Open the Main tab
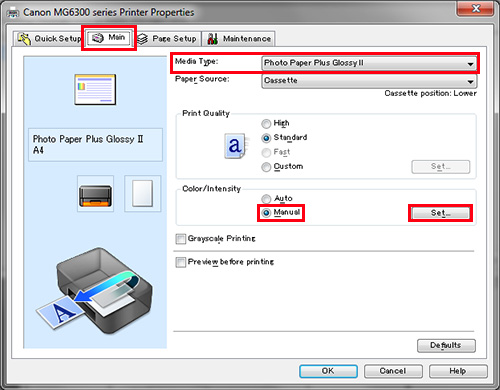 pyautogui.click(x=109, y=38)
